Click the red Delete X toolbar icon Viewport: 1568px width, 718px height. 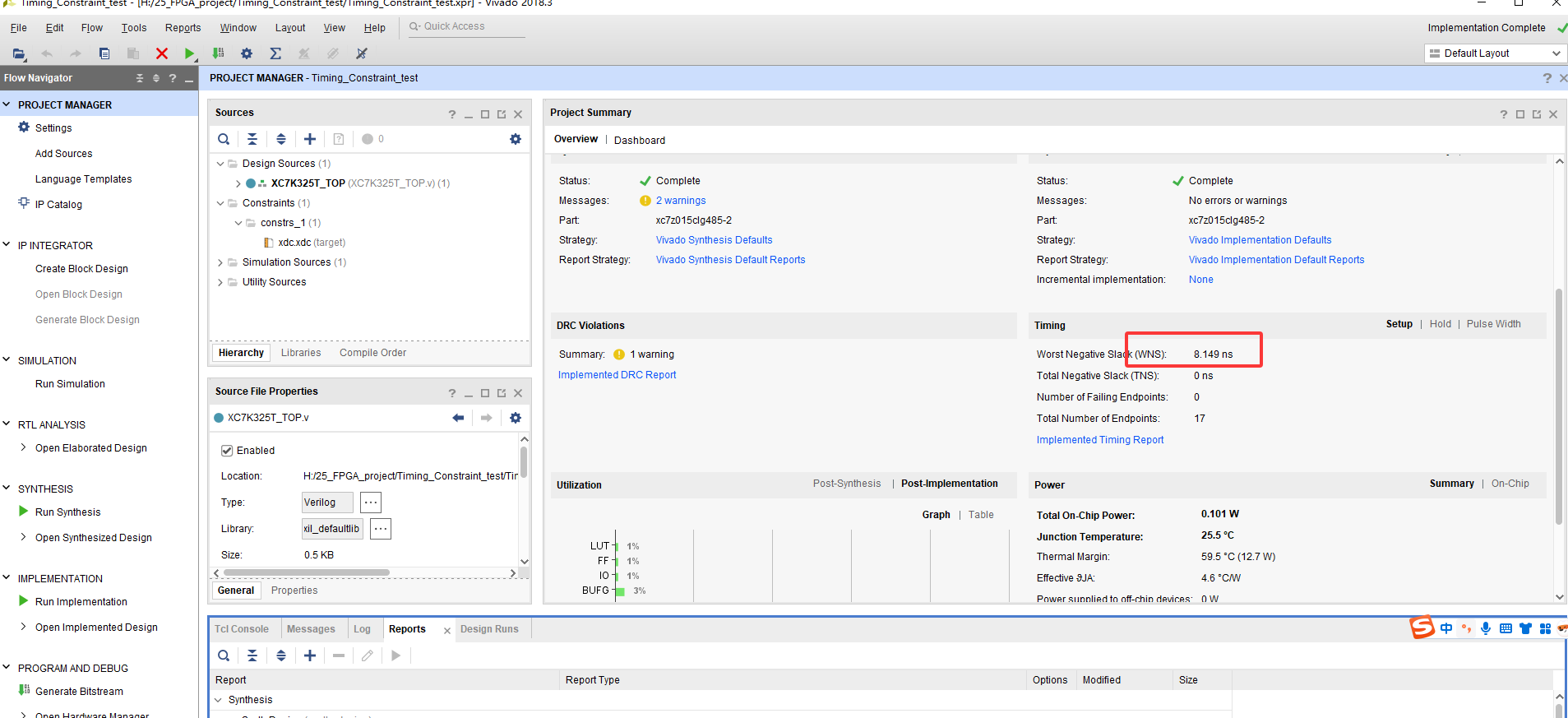162,53
